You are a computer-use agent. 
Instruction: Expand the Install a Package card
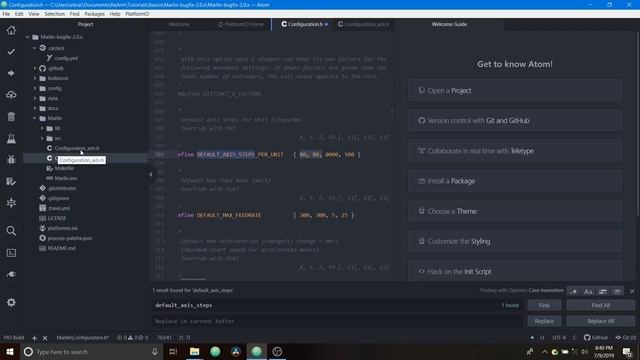[x=515, y=181]
